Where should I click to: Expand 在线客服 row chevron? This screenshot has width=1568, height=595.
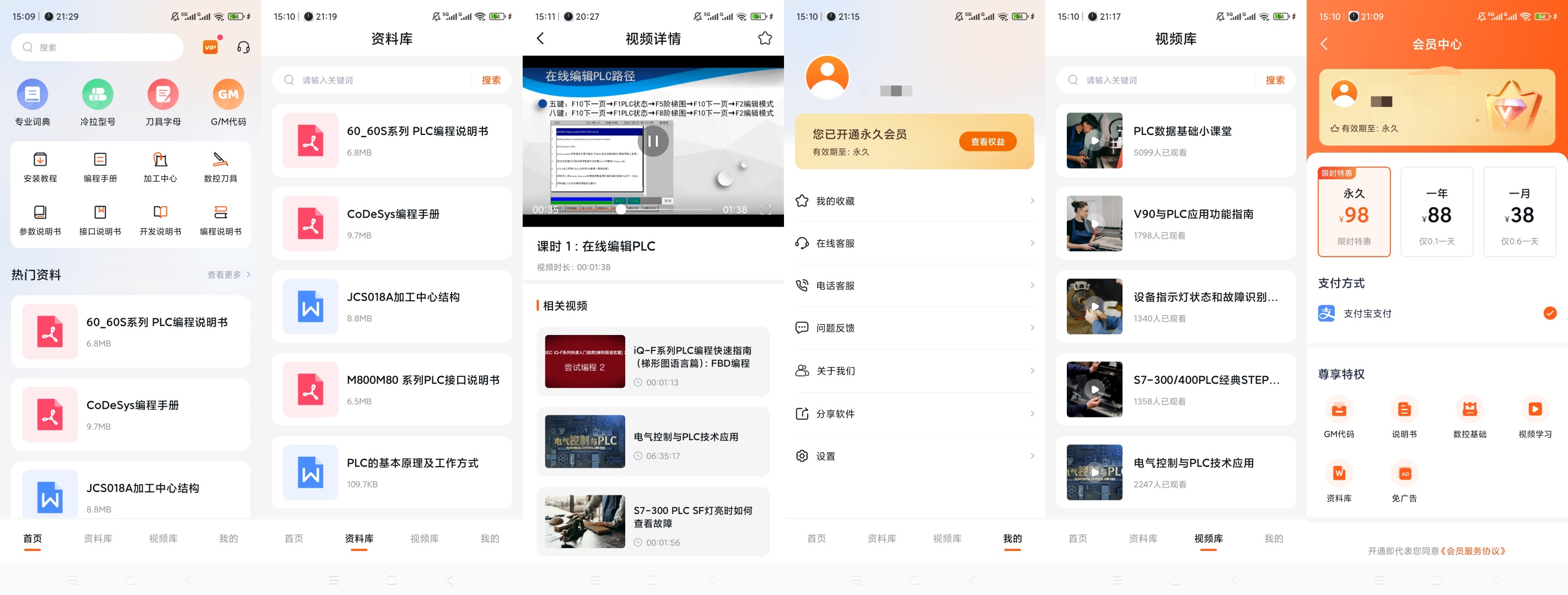click(x=1032, y=244)
